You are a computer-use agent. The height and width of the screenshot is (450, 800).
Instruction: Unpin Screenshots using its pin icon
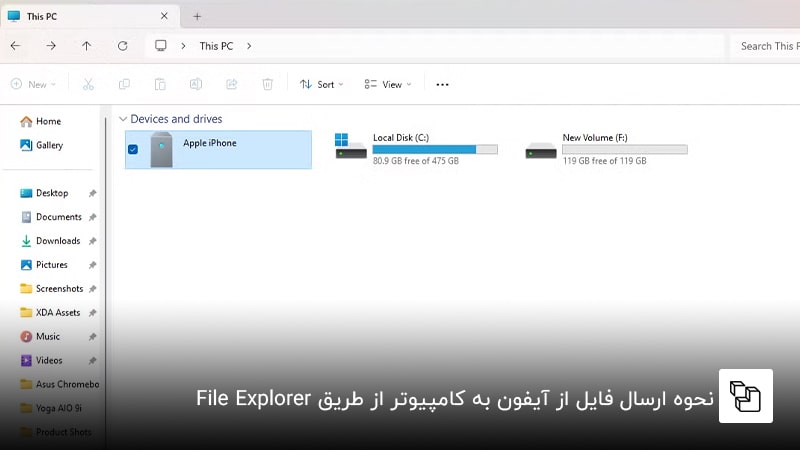[92, 289]
